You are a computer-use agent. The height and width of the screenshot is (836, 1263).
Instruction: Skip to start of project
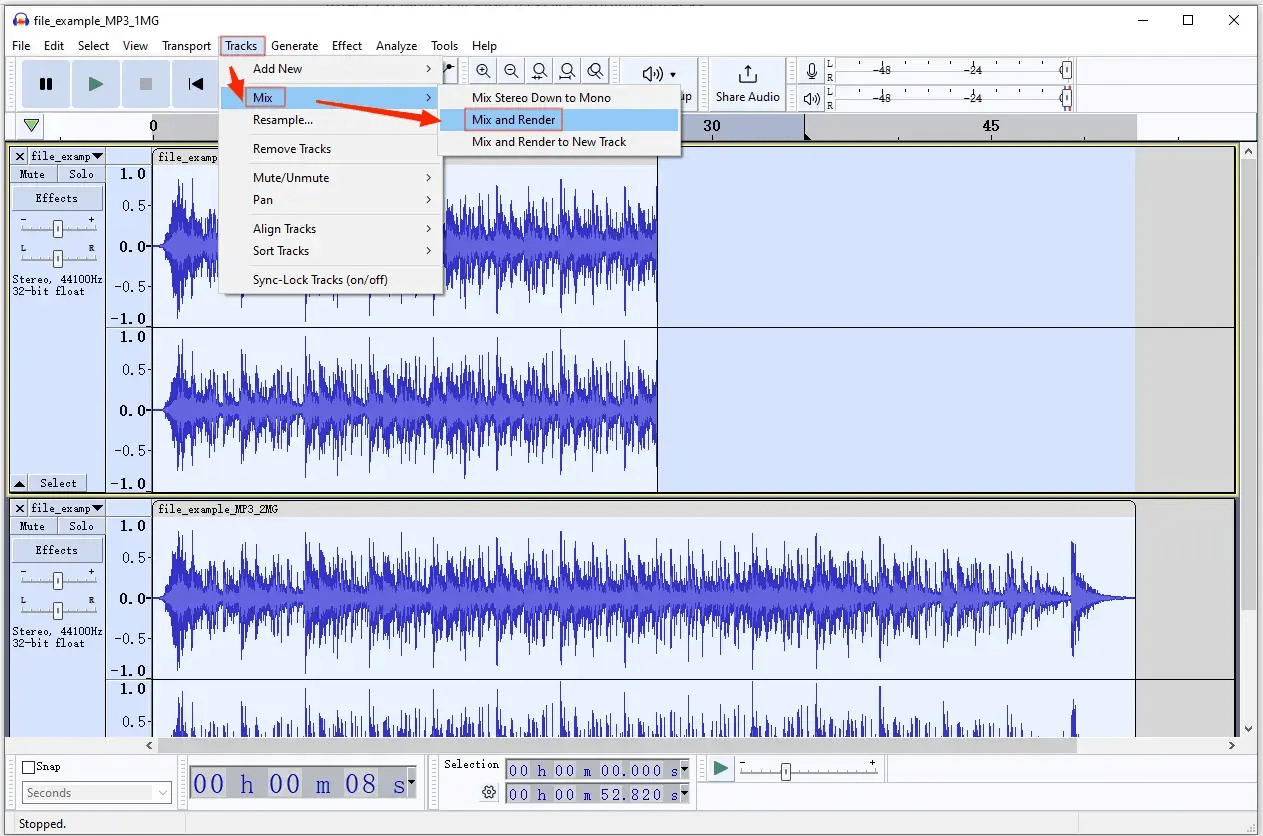pyautogui.click(x=196, y=84)
